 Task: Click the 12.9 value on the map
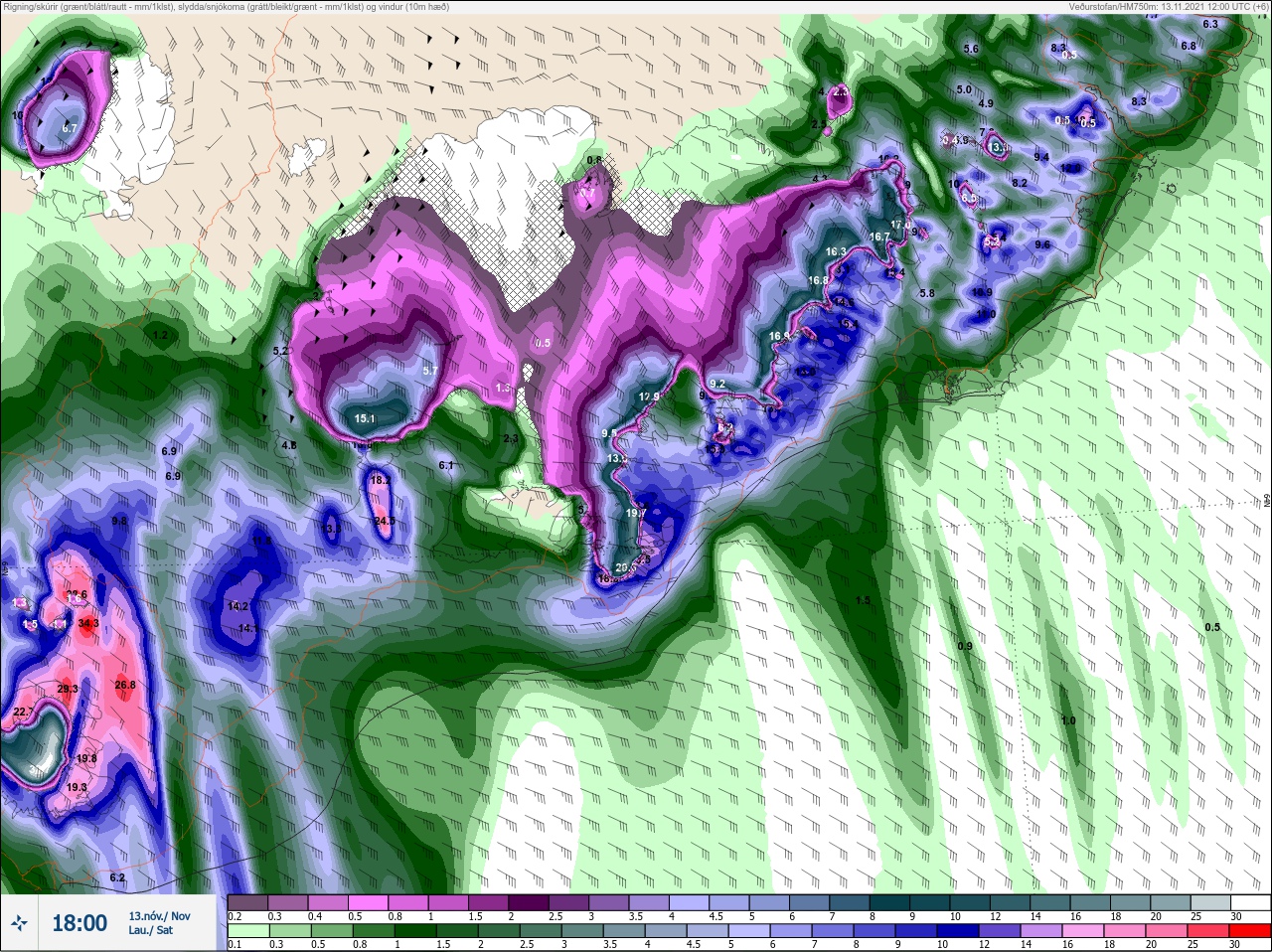click(649, 397)
